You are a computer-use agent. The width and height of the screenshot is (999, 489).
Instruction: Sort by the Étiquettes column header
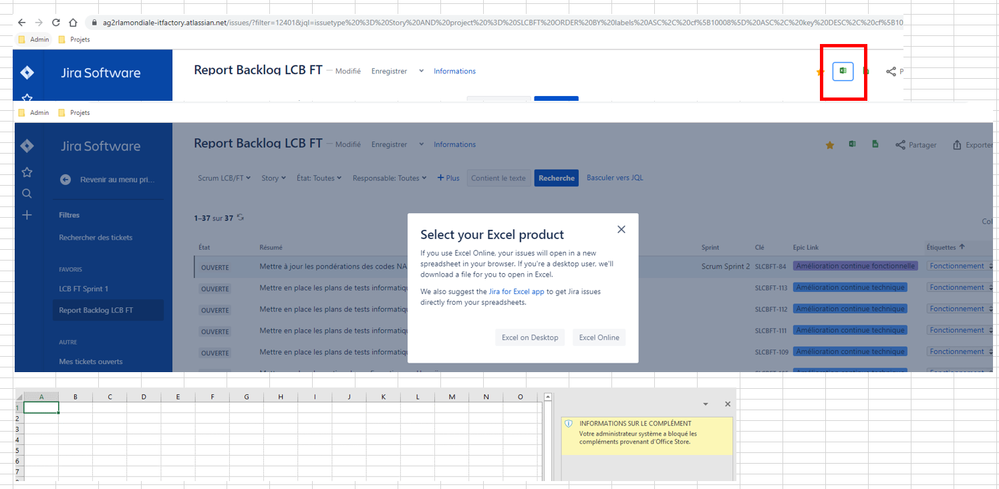click(945, 247)
